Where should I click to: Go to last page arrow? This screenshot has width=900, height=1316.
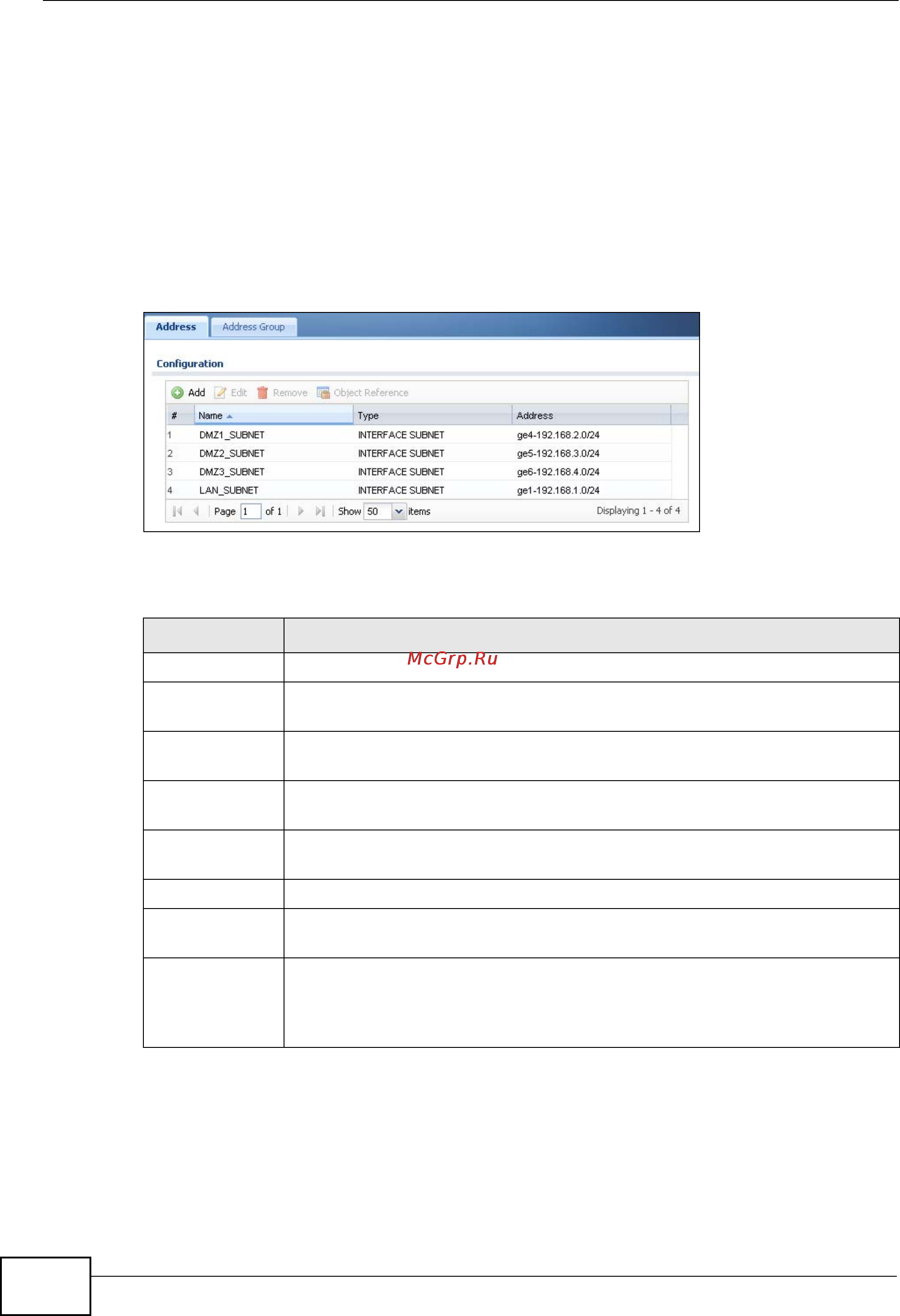point(320,511)
